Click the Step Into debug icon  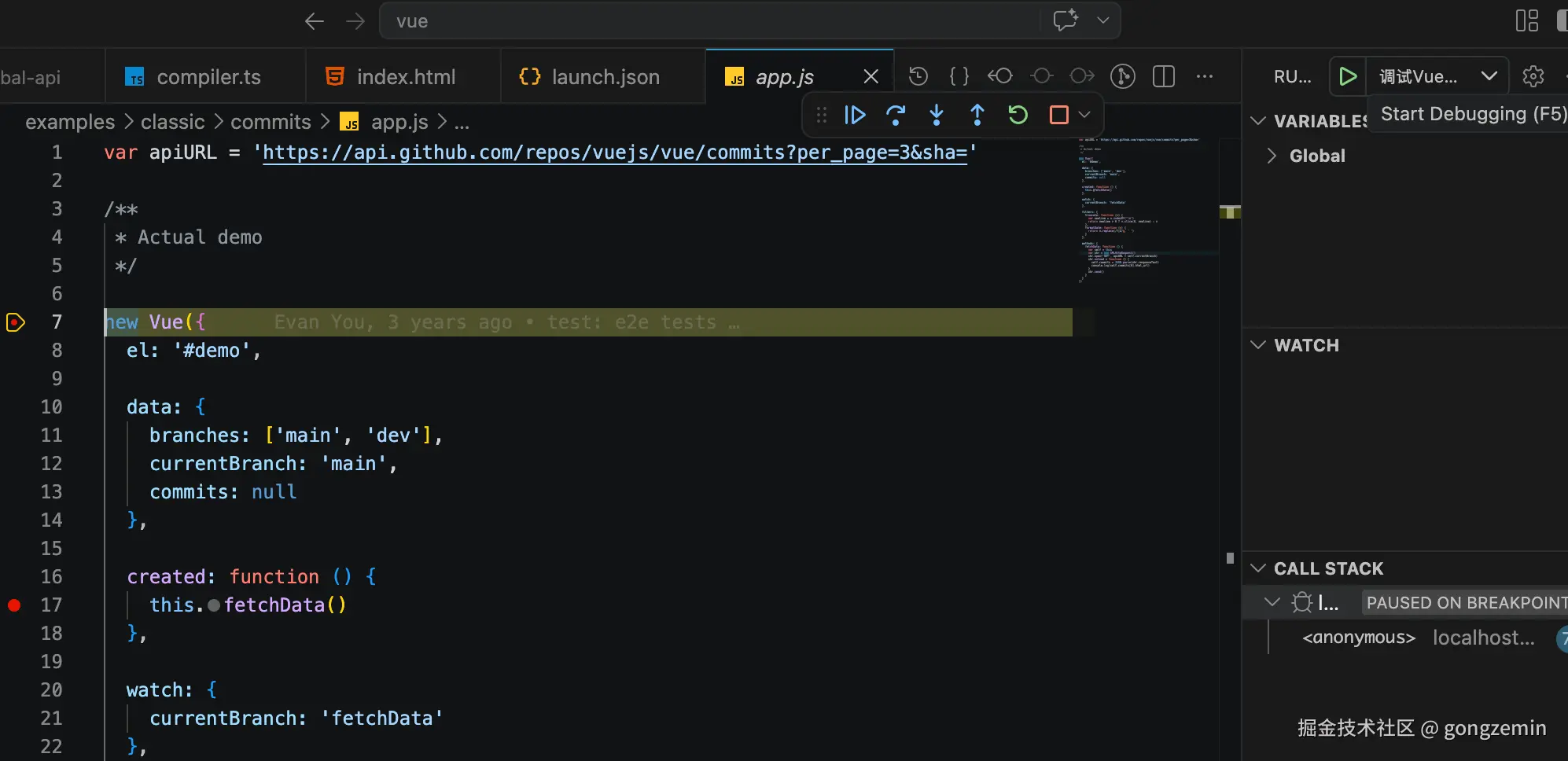tap(937, 116)
